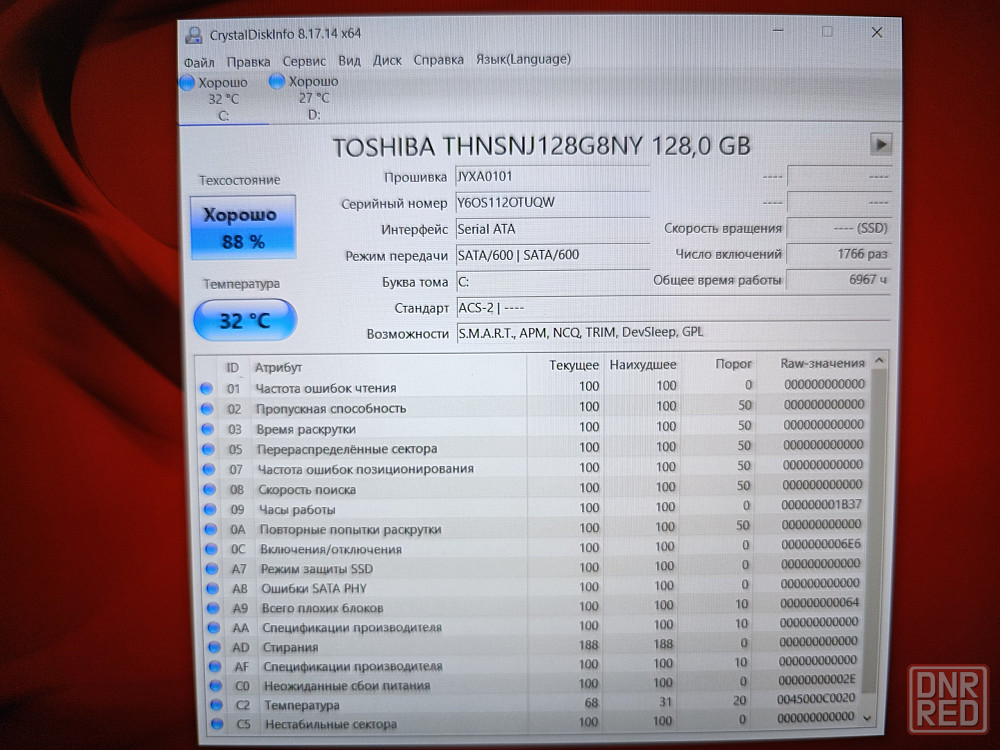Open the Вид menu
1000x750 pixels.
[x=349, y=61]
